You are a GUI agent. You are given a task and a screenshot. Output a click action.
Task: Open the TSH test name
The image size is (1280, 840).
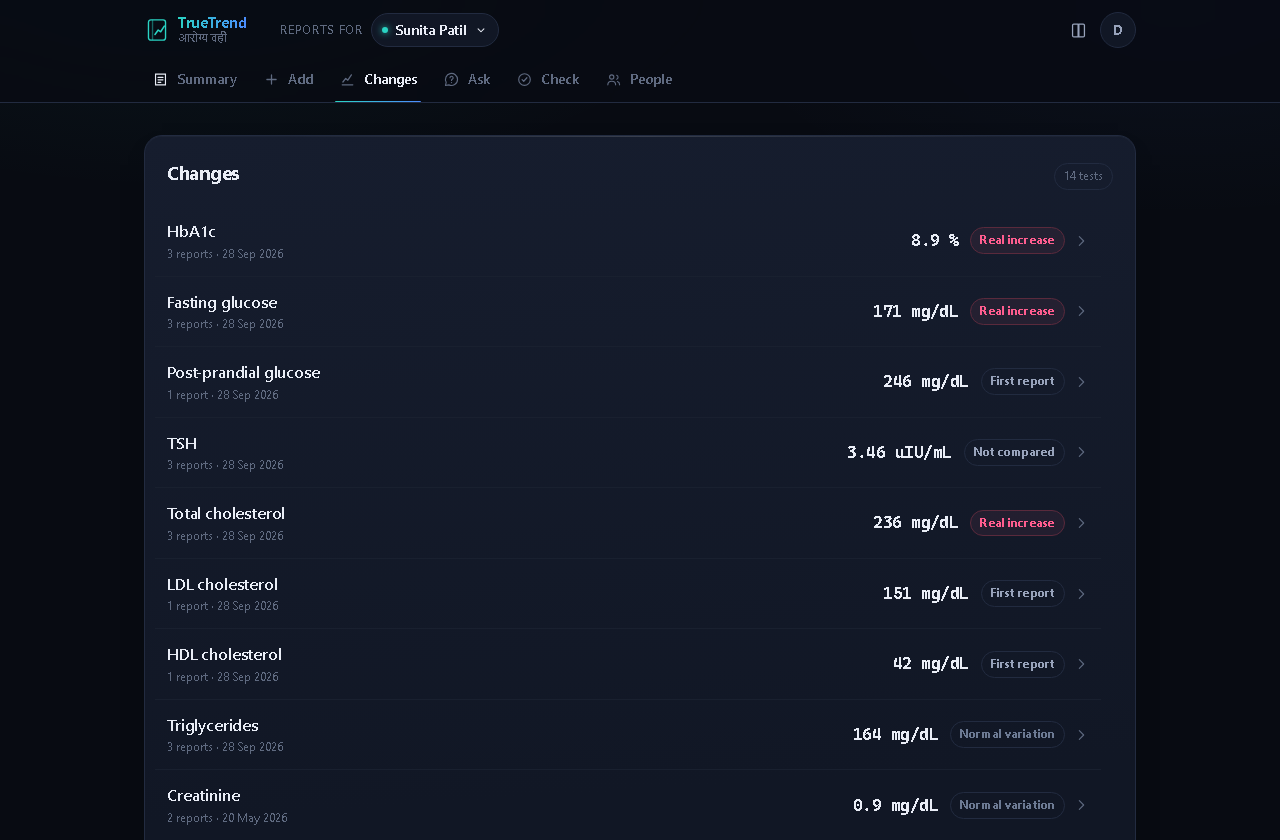(x=182, y=443)
